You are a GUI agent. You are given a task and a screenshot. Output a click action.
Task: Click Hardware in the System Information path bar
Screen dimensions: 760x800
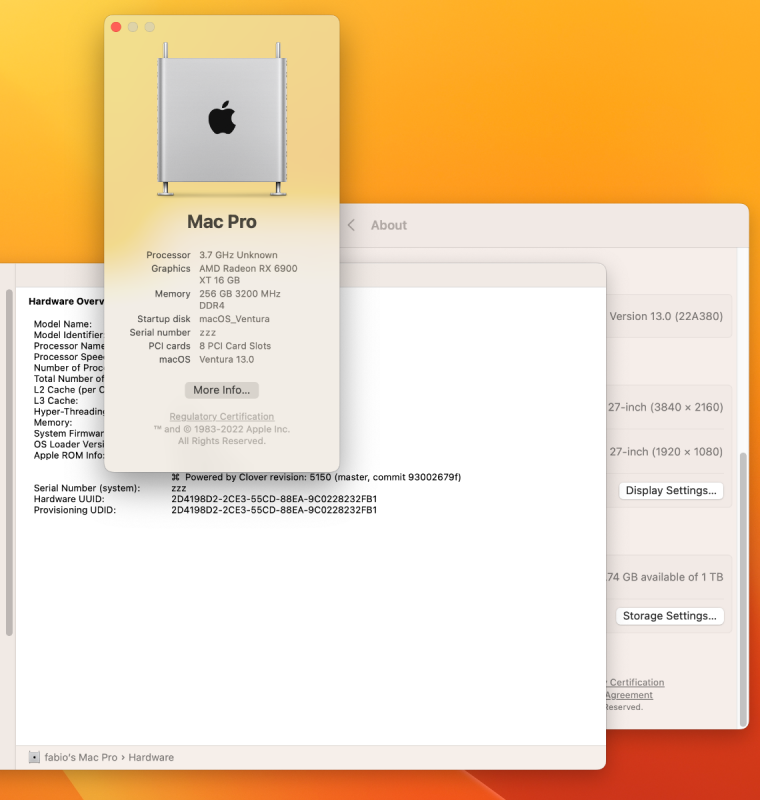(x=151, y=757)
